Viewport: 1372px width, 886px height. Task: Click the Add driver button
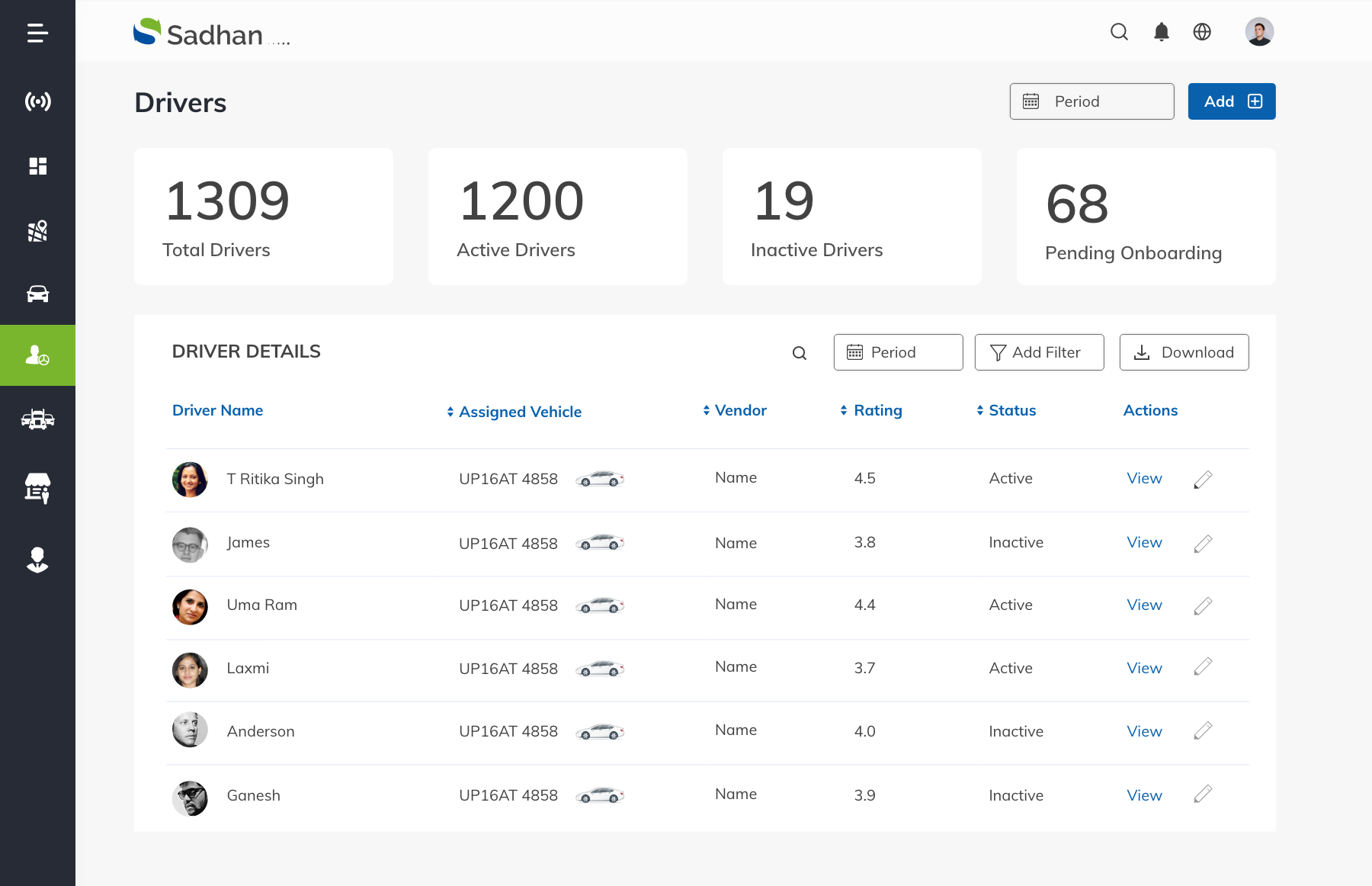click(1231, 101)
